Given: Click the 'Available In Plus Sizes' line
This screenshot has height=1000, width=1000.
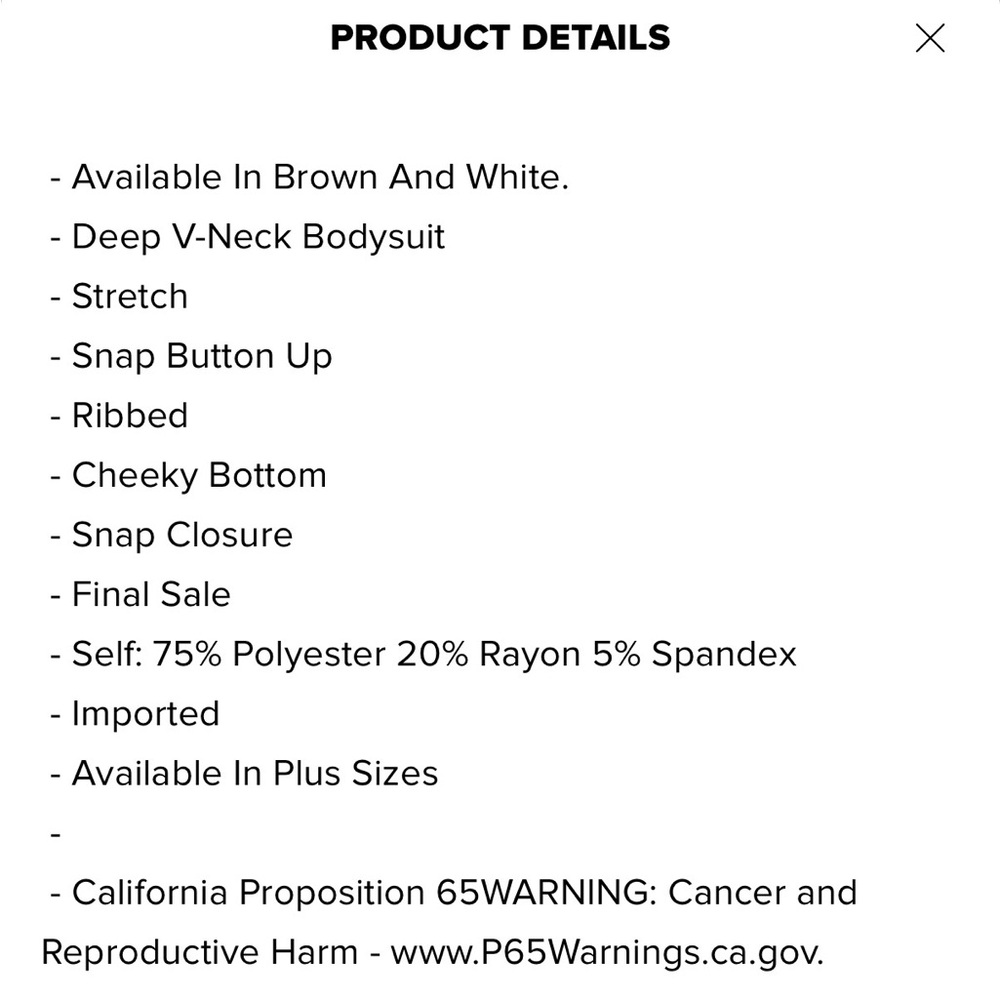Looking at the screenshot, I should tap(244, 773).
